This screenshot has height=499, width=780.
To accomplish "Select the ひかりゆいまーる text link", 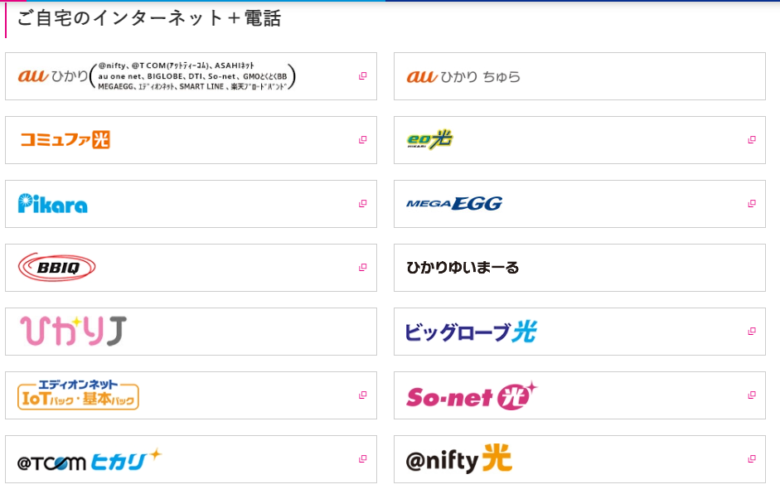I will tap(463, 268).
